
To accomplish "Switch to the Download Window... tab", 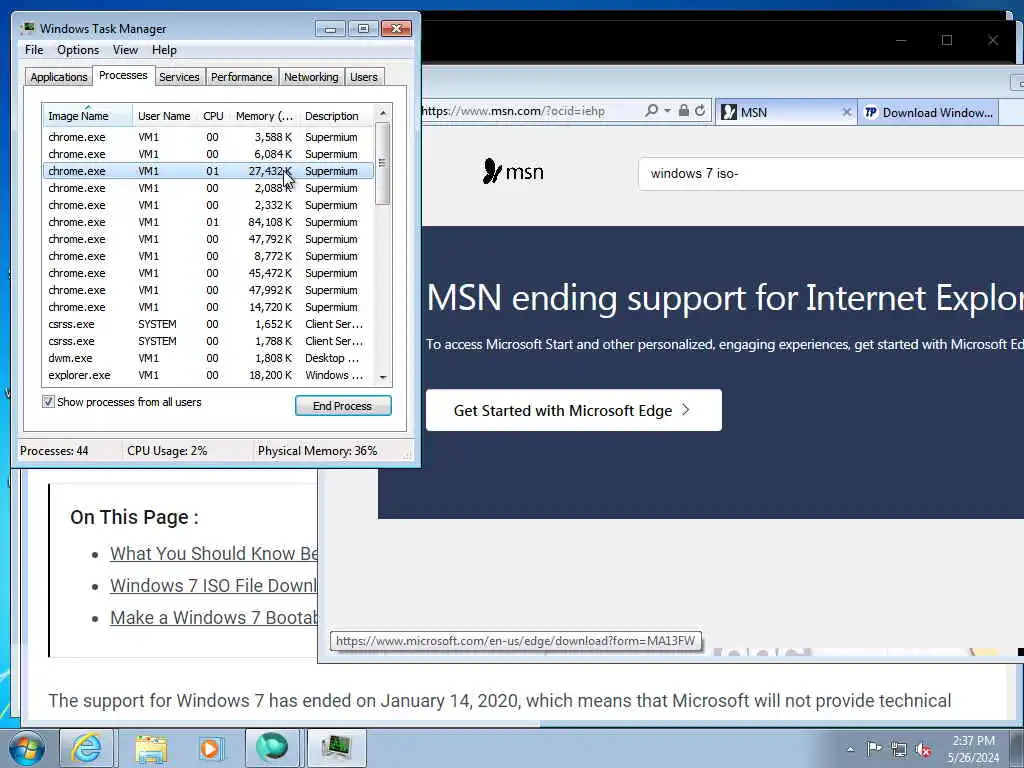I will tap(928, 112).
